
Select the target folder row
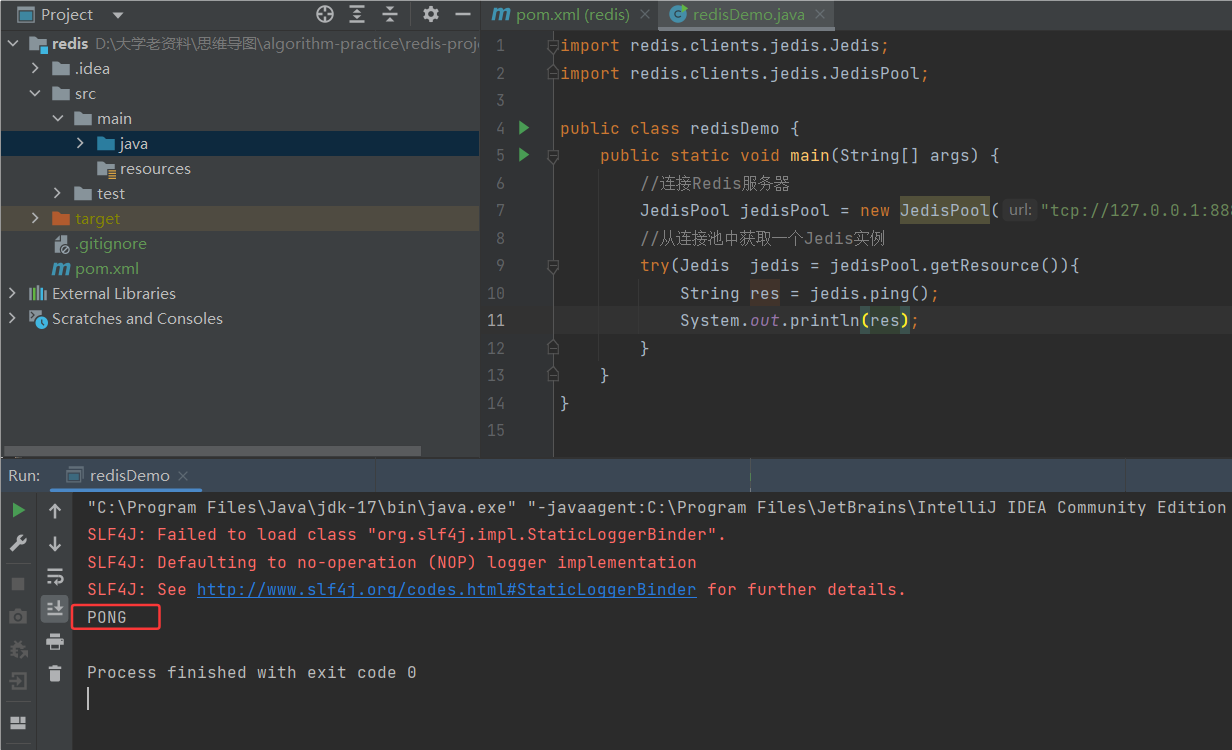point(240,218)
